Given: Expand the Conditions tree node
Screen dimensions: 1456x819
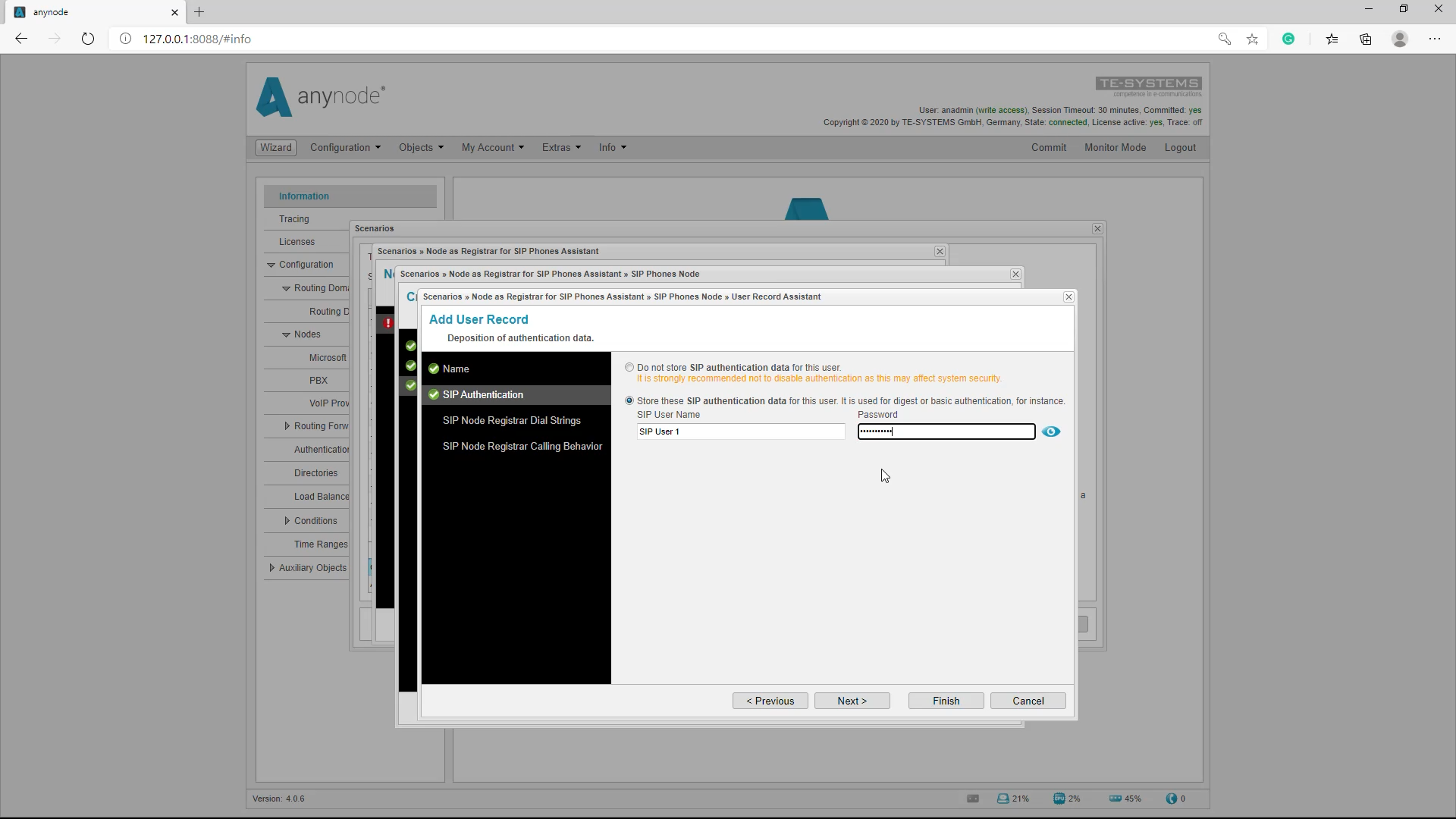Looking at the screenshot, I should [287, 521].
